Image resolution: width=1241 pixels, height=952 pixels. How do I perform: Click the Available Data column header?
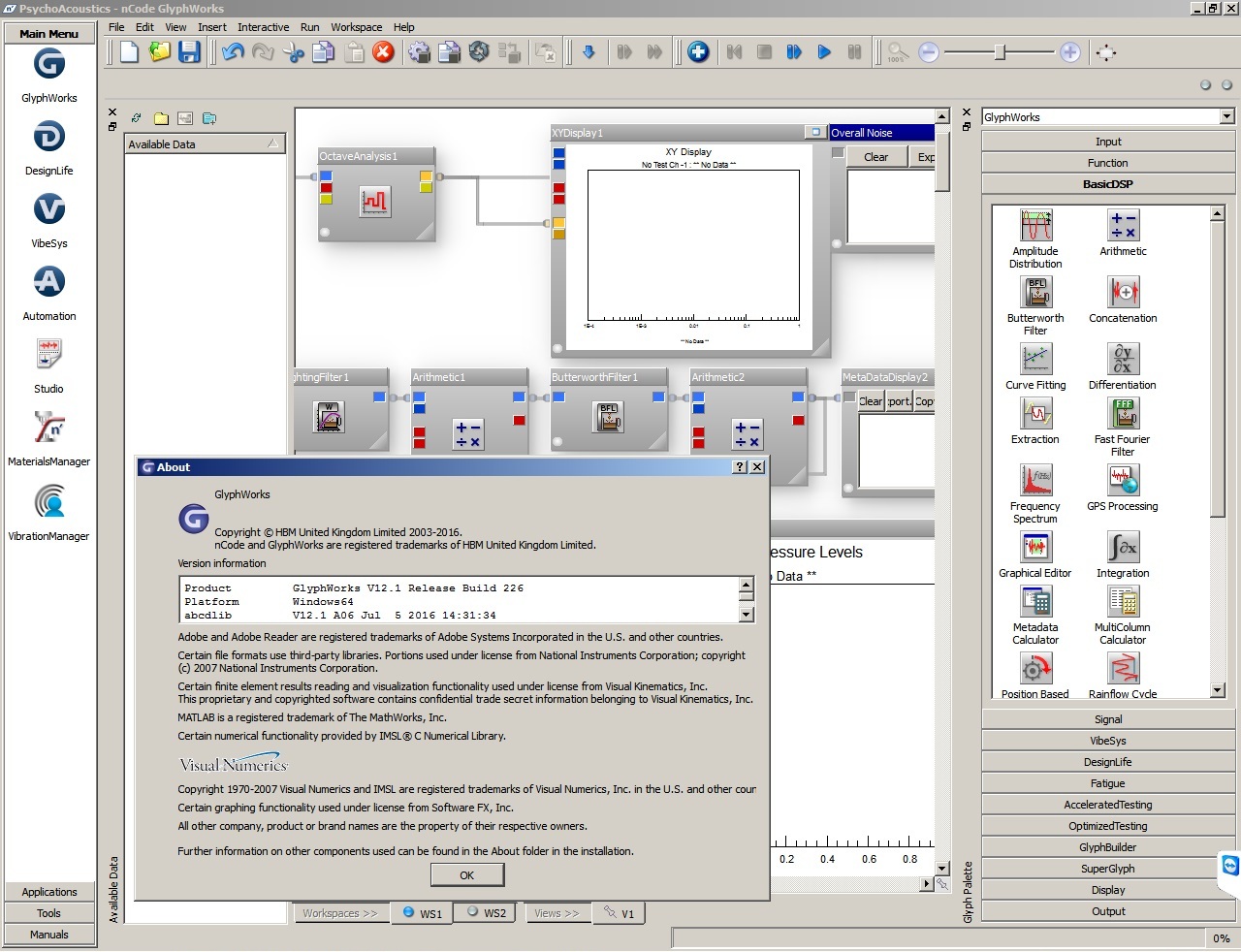click(206, 144)
